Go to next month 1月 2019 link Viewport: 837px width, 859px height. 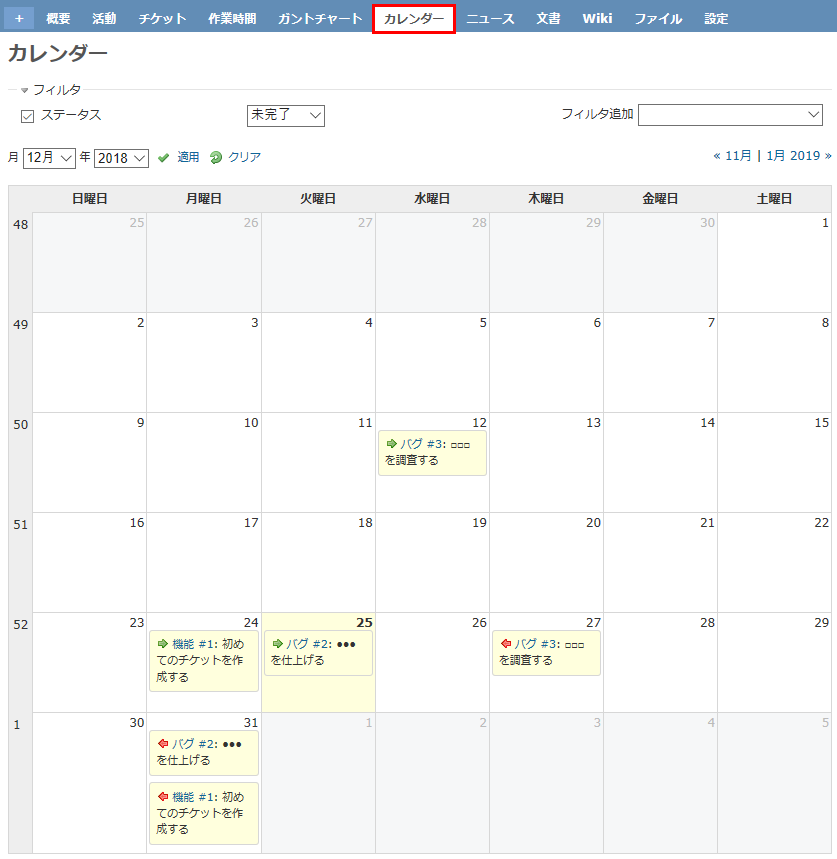pyautogui.click(x=798, y=156)
